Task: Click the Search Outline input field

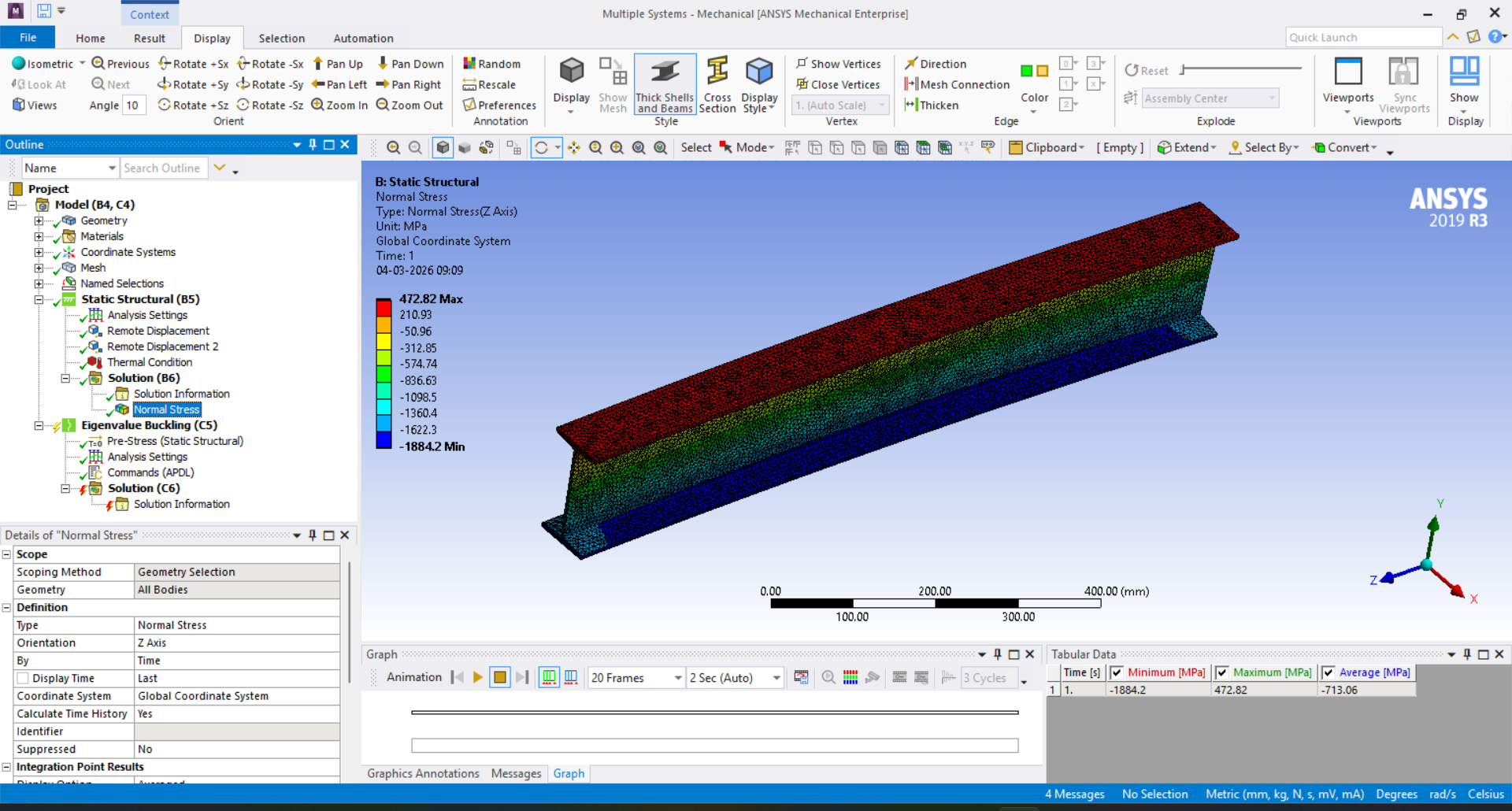Action: pos(162,168)
